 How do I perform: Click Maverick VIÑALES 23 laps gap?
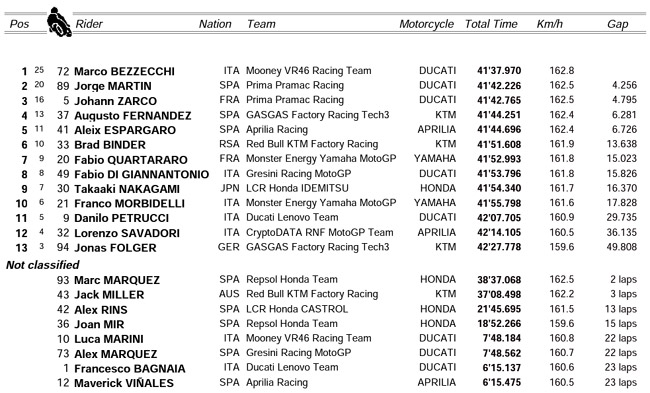[621, 382]
